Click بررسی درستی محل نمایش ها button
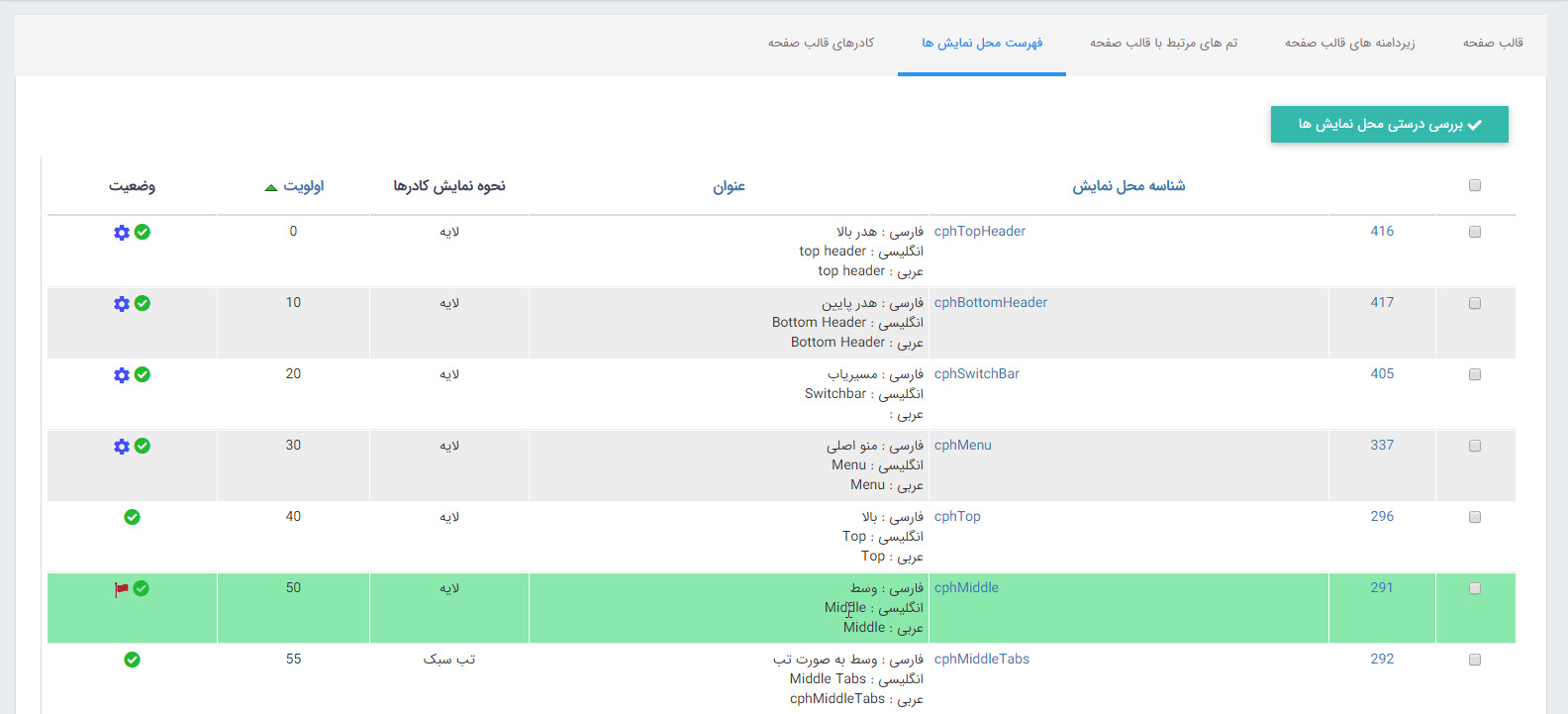The height and width of the screenshot is (714, 1568). pyautogui.click(x=1389, y=125)
